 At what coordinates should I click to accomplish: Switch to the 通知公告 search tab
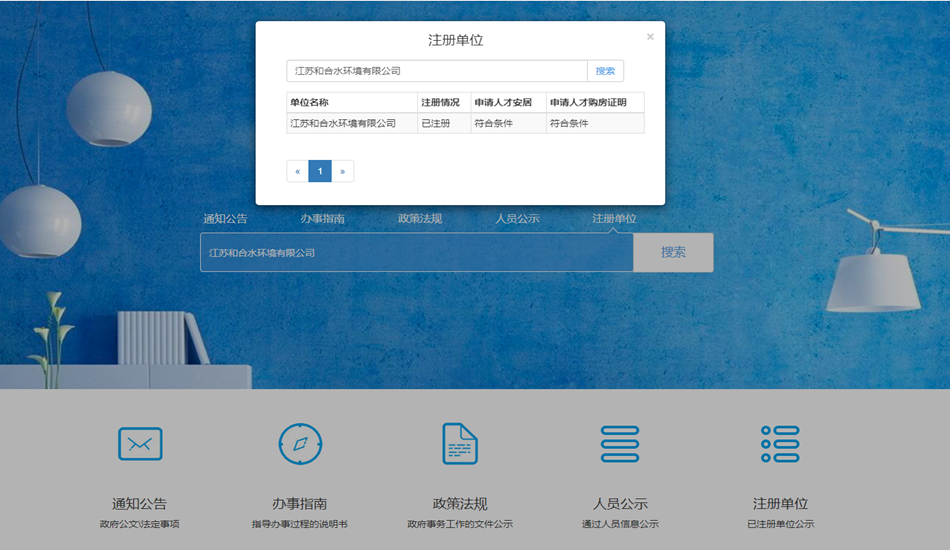click(225, 219)
